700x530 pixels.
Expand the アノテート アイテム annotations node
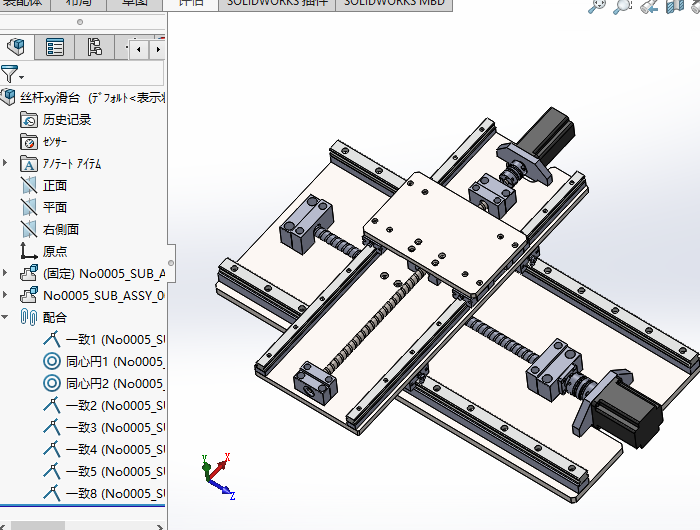coord(5,163)
